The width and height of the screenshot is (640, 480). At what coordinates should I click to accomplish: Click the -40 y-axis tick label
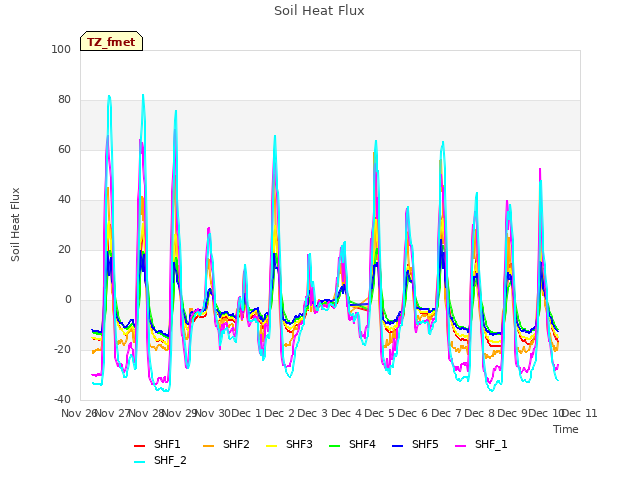[x=62, y=400]
